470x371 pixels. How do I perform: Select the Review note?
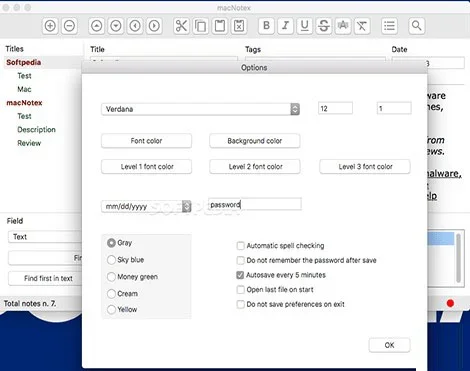tap(29, 143)
